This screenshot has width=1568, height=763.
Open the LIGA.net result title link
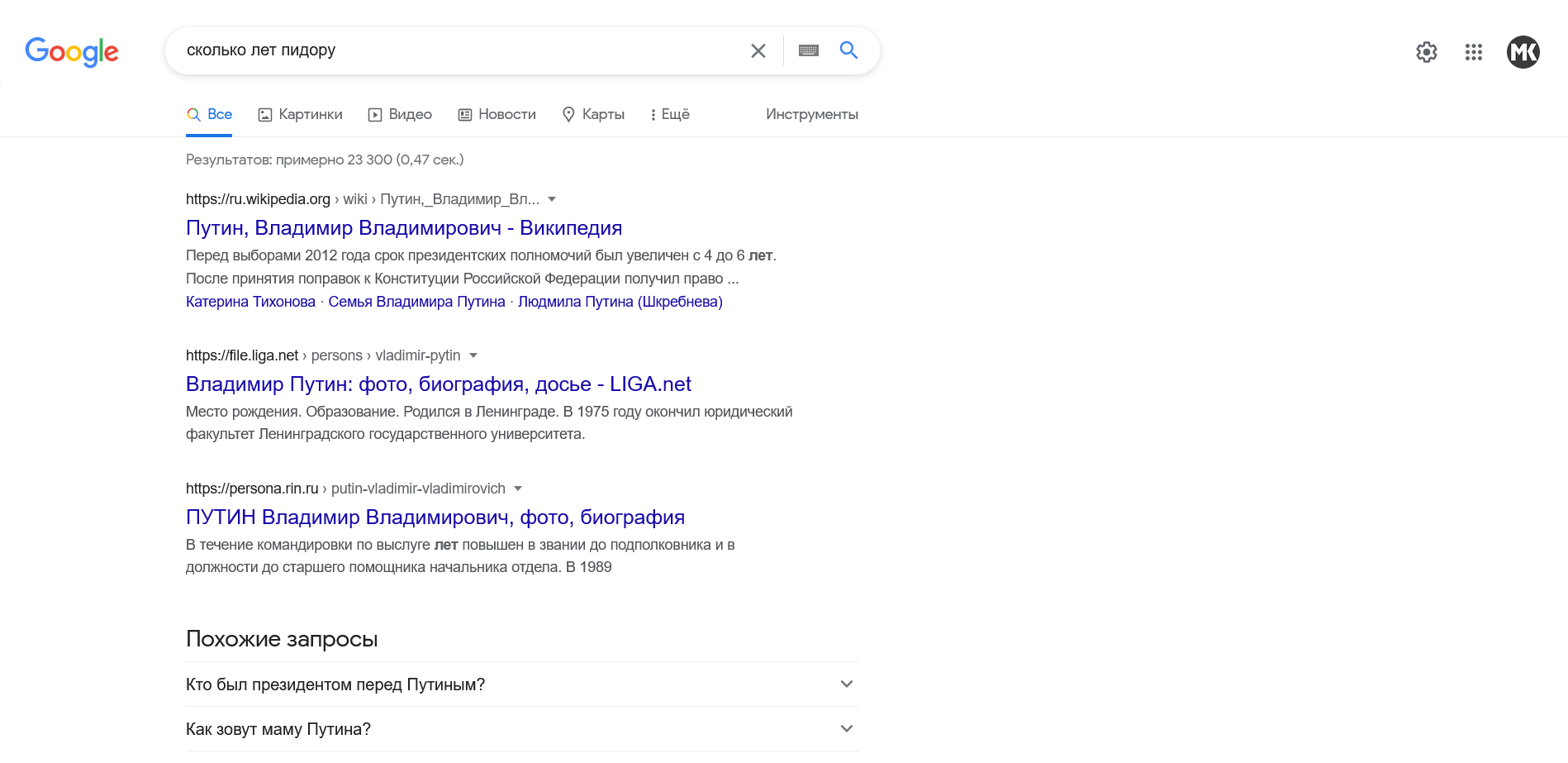438,384
